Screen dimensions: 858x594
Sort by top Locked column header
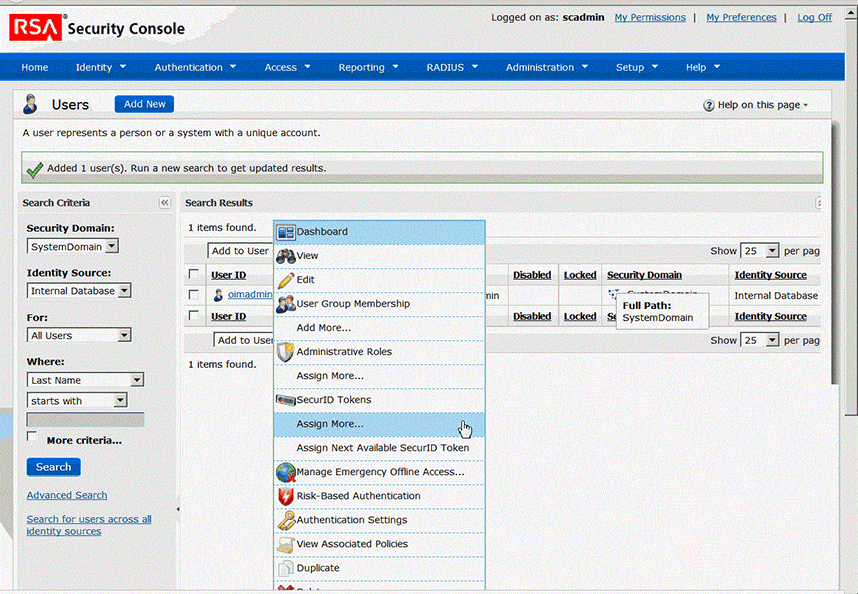pos(580,275)
